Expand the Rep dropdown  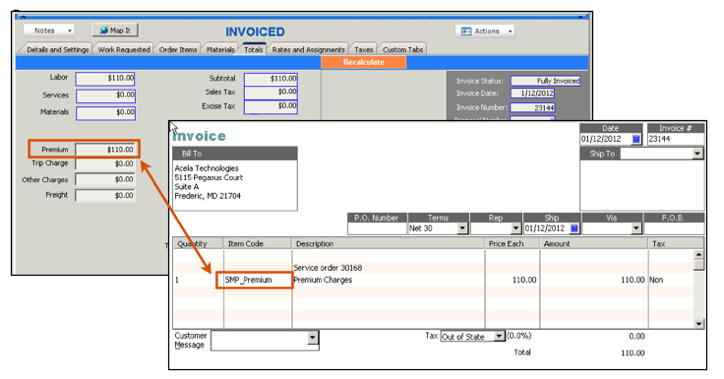click(x=516, y=229)
